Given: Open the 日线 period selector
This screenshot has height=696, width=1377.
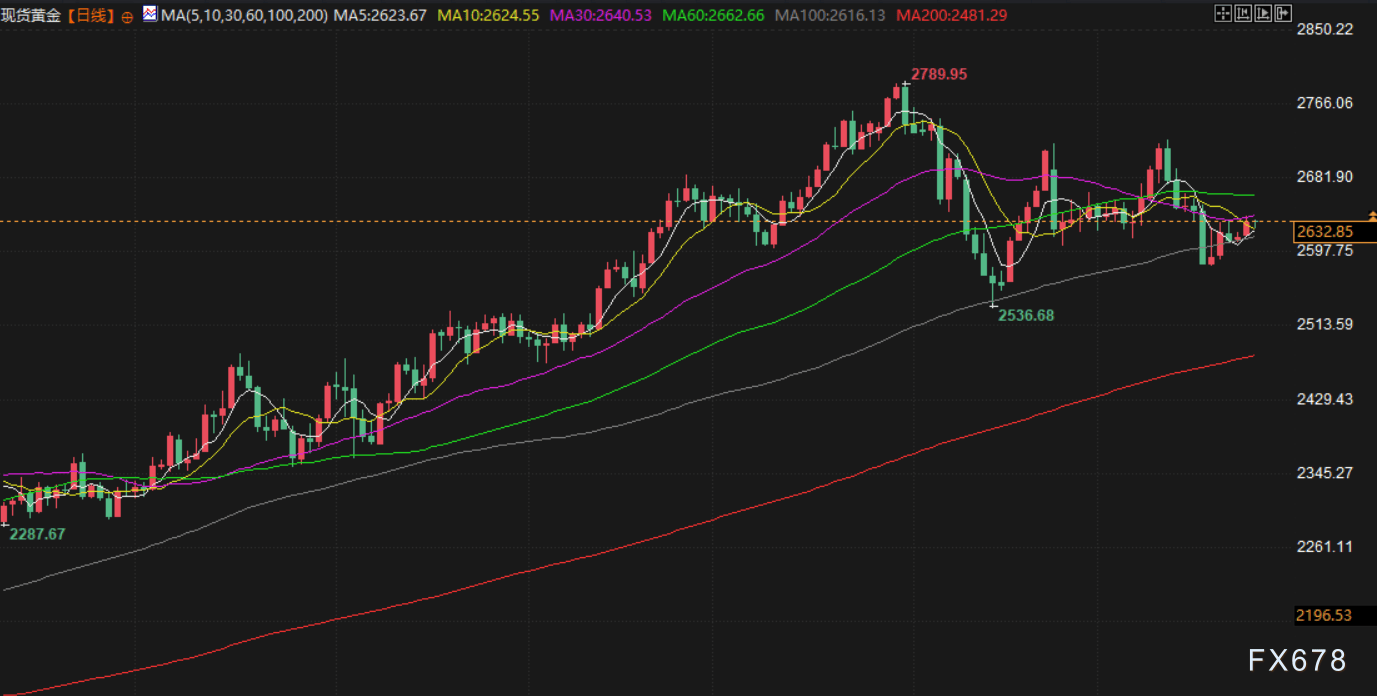Looking at the screenshot, I should (89, 16).
